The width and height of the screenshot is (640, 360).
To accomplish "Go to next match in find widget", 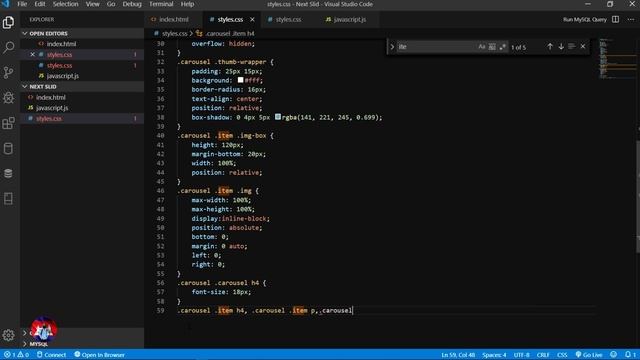I will 561,47.
